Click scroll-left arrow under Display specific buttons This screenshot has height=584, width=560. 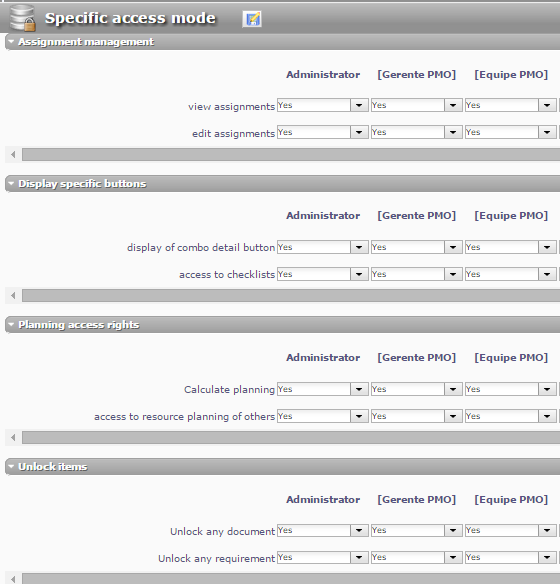tap(13, 296)
